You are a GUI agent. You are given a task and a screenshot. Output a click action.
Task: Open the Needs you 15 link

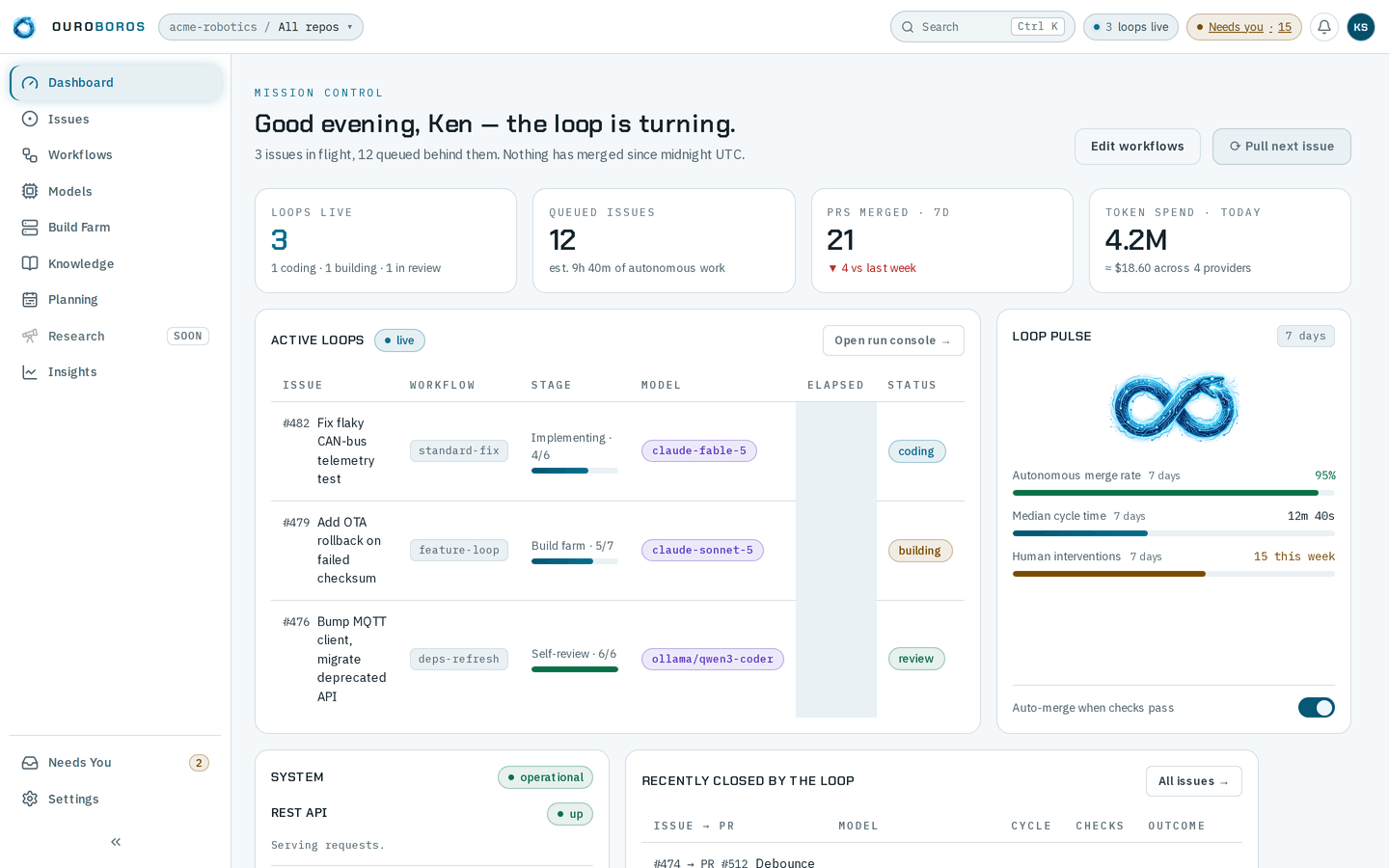pos(1244,27)
